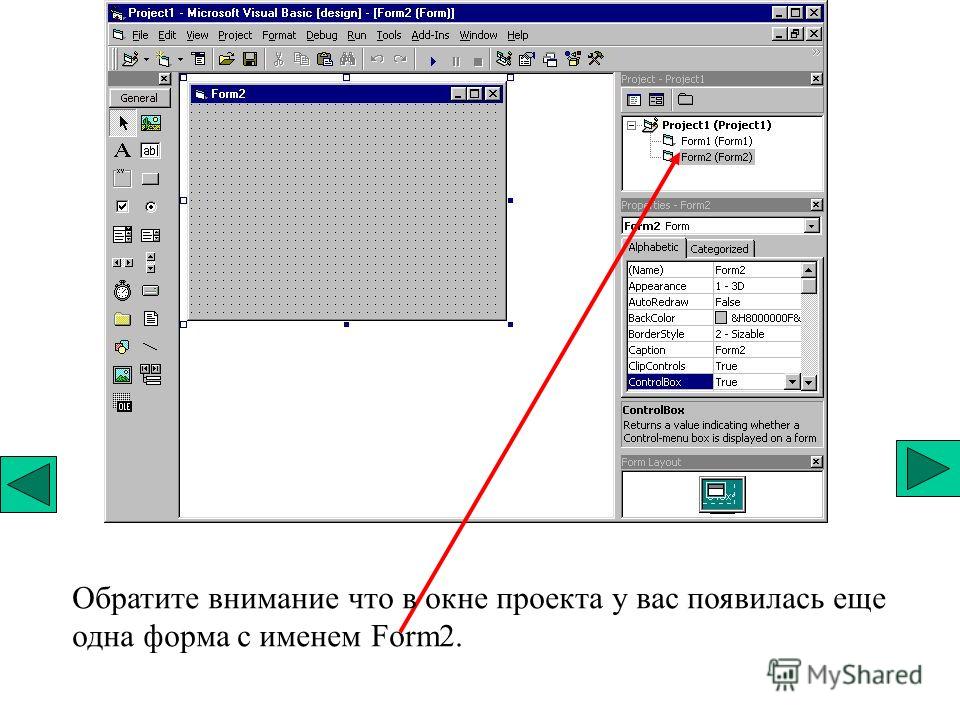Click the End (stop) toolbar button
The image size is (960, 720).
pyautogui.click(x=478, y=61)
